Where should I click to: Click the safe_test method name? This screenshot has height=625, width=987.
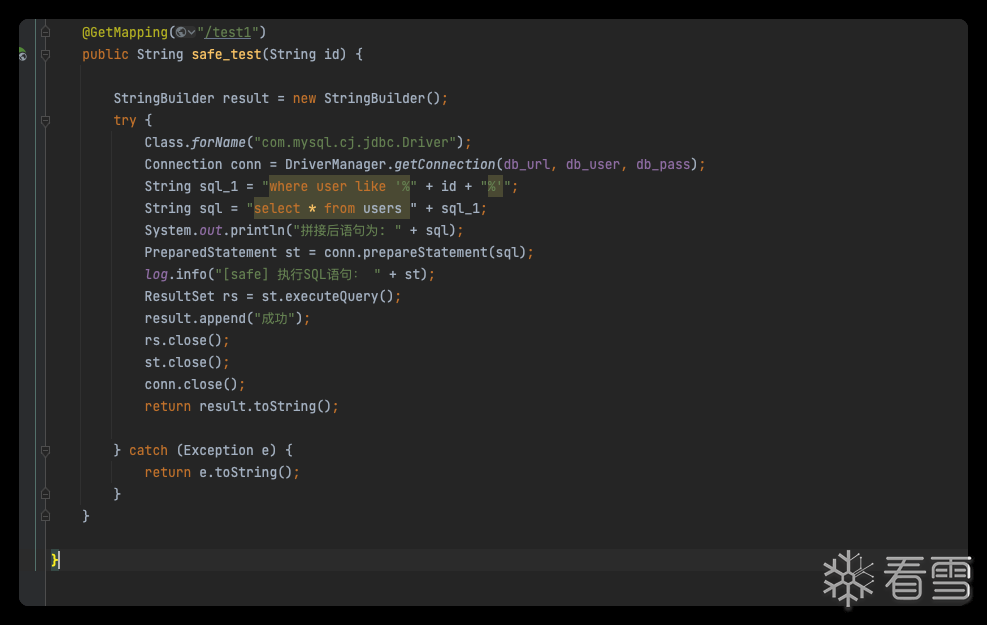pos(226,55)
